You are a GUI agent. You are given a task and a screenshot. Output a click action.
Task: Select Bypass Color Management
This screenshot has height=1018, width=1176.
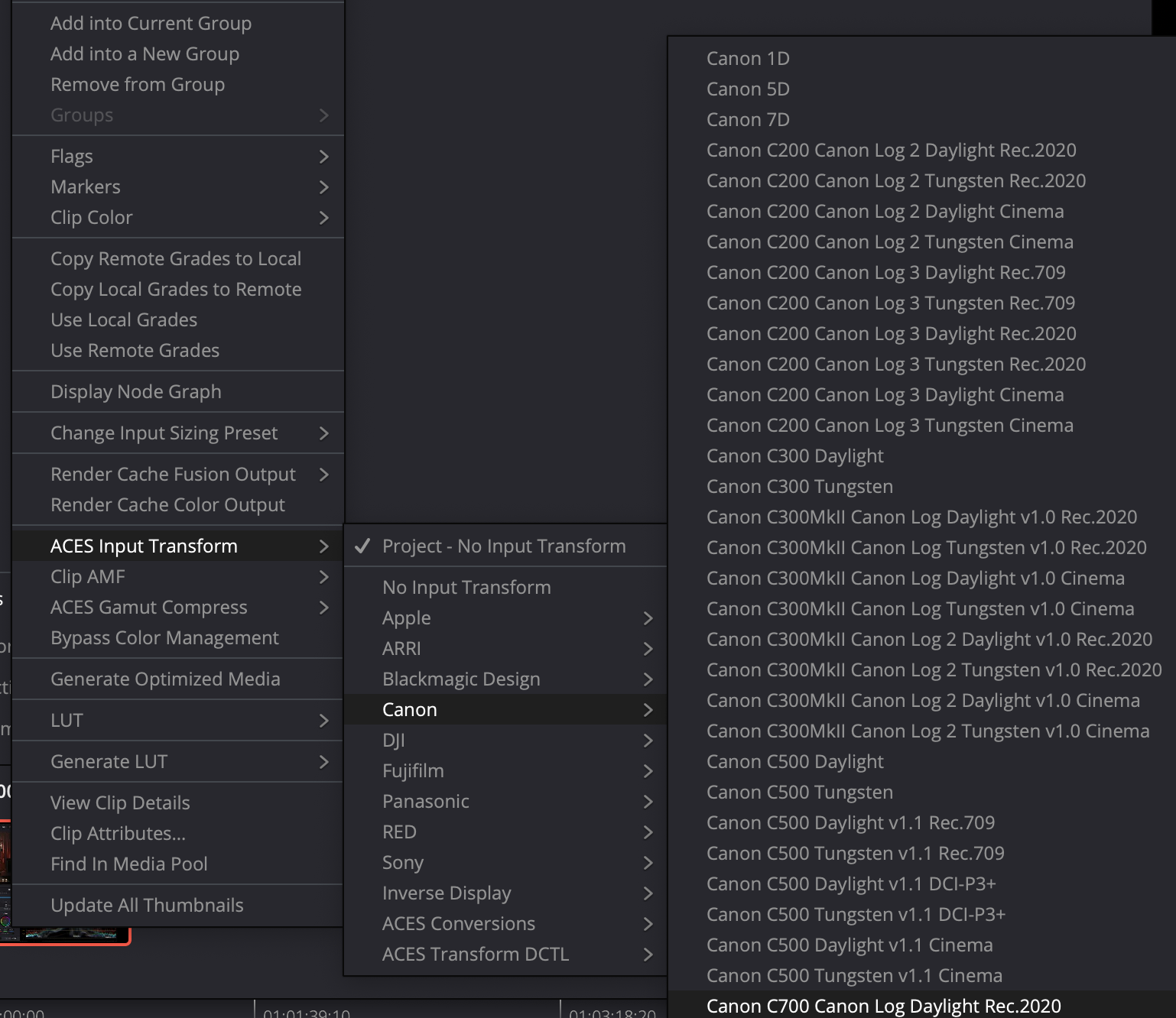178,637
